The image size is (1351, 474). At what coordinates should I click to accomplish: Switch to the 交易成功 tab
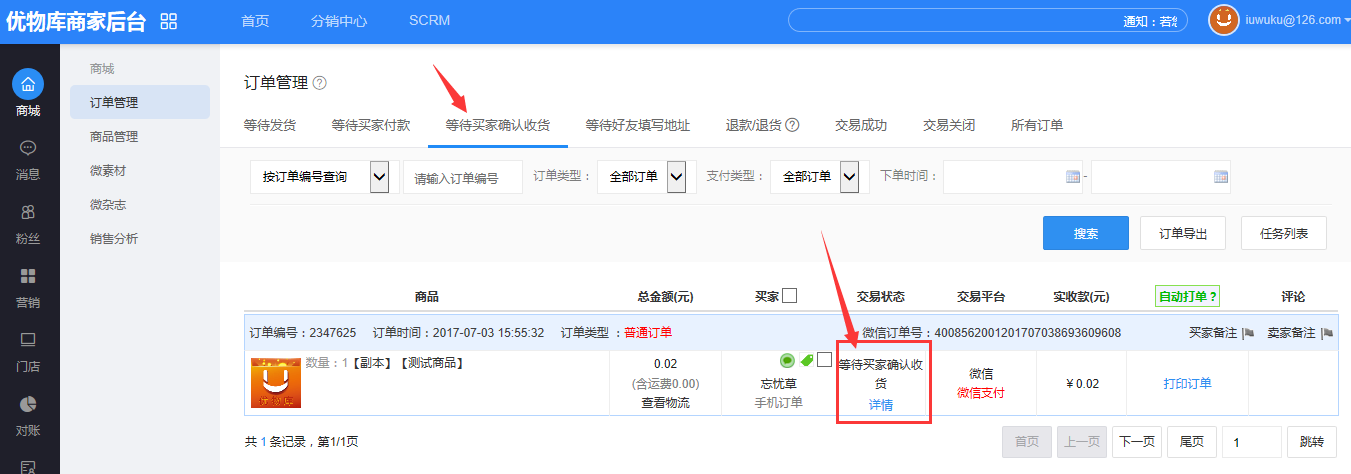[x=861, y=126]
